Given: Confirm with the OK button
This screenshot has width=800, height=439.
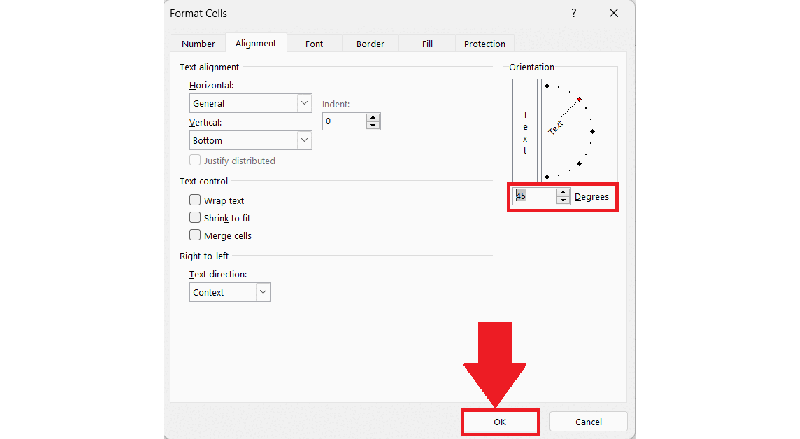Looking at the screenshot, I should (500, 422).
